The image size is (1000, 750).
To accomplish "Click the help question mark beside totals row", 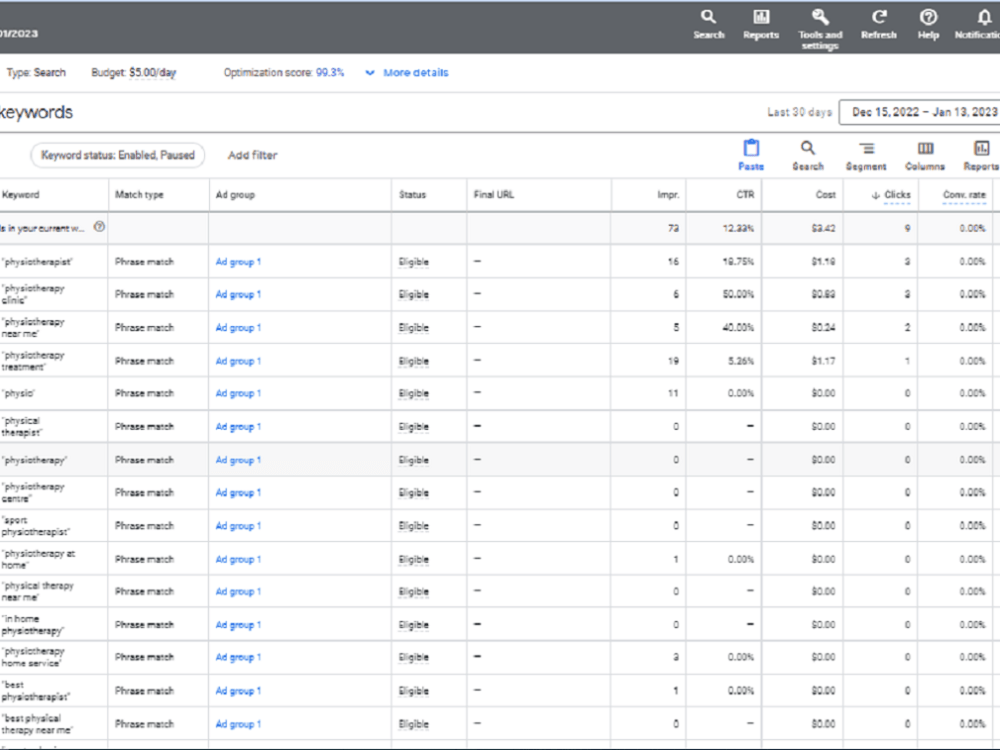I will [x=99, y=227].
